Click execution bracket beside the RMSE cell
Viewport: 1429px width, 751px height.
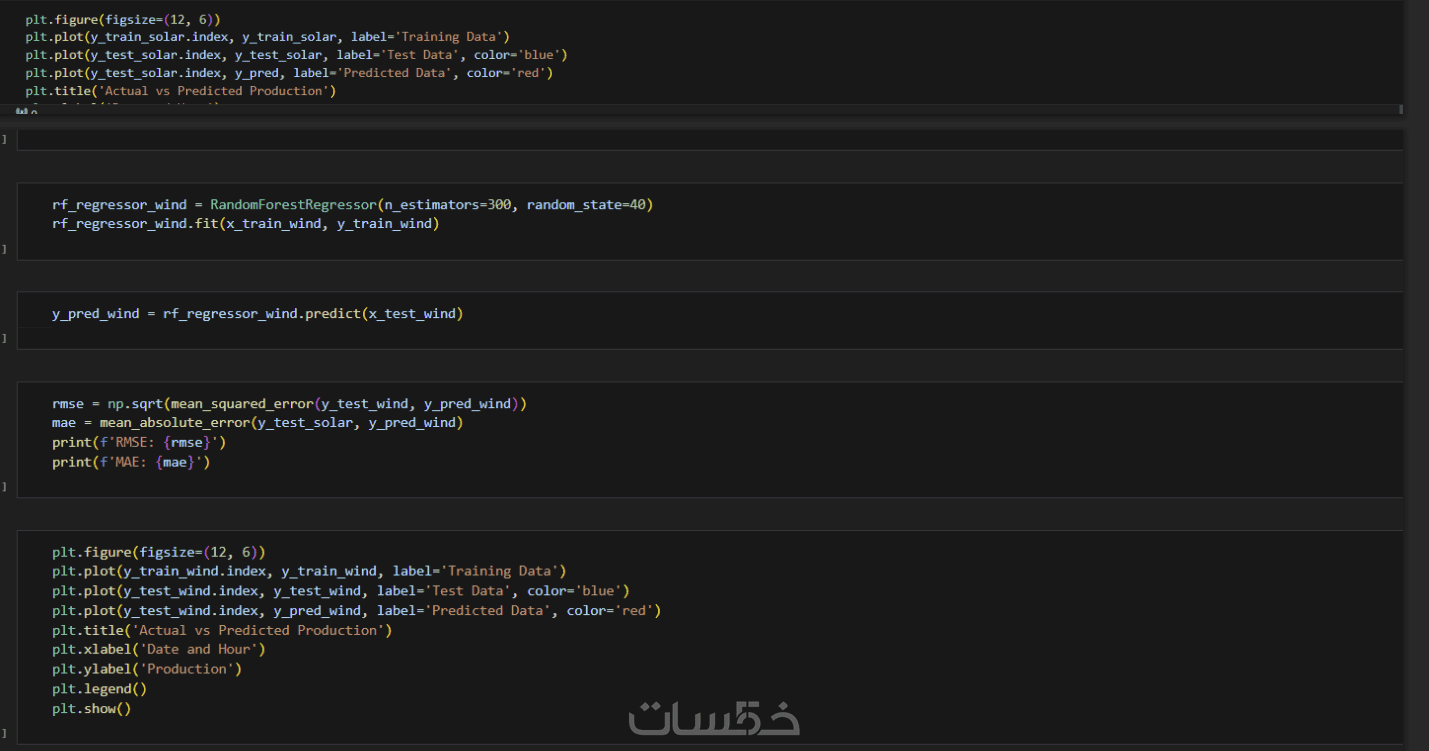tap(4, 486)
